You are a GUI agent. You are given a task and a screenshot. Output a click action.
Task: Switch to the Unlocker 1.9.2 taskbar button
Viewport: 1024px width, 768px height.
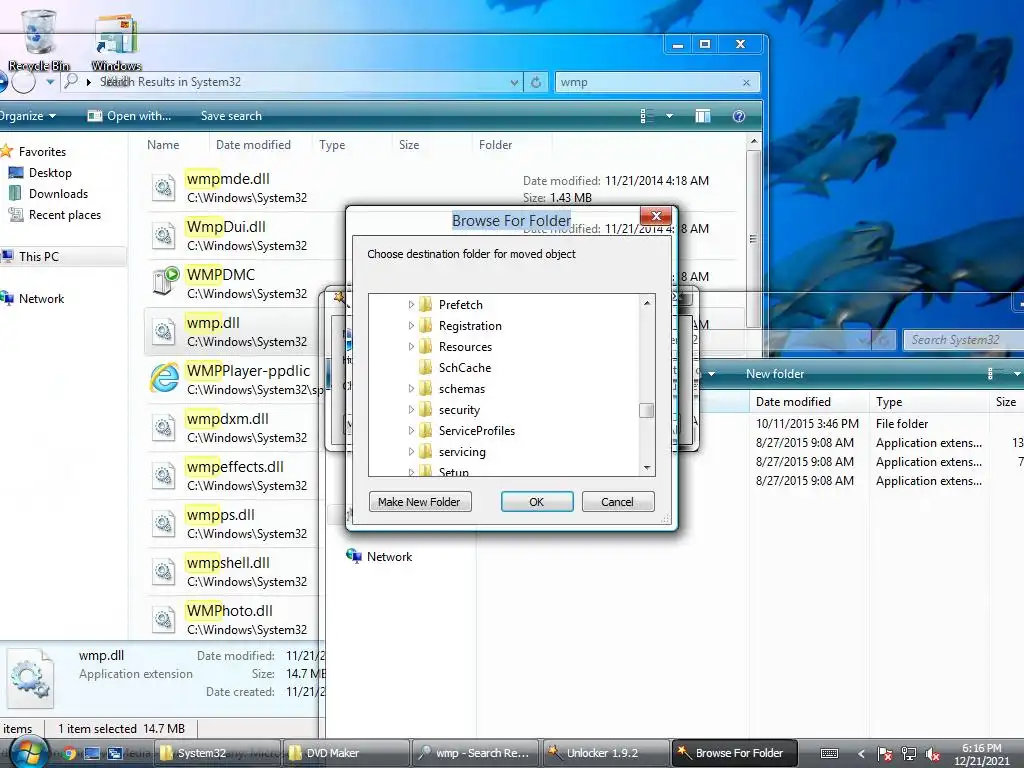(604, 754)
